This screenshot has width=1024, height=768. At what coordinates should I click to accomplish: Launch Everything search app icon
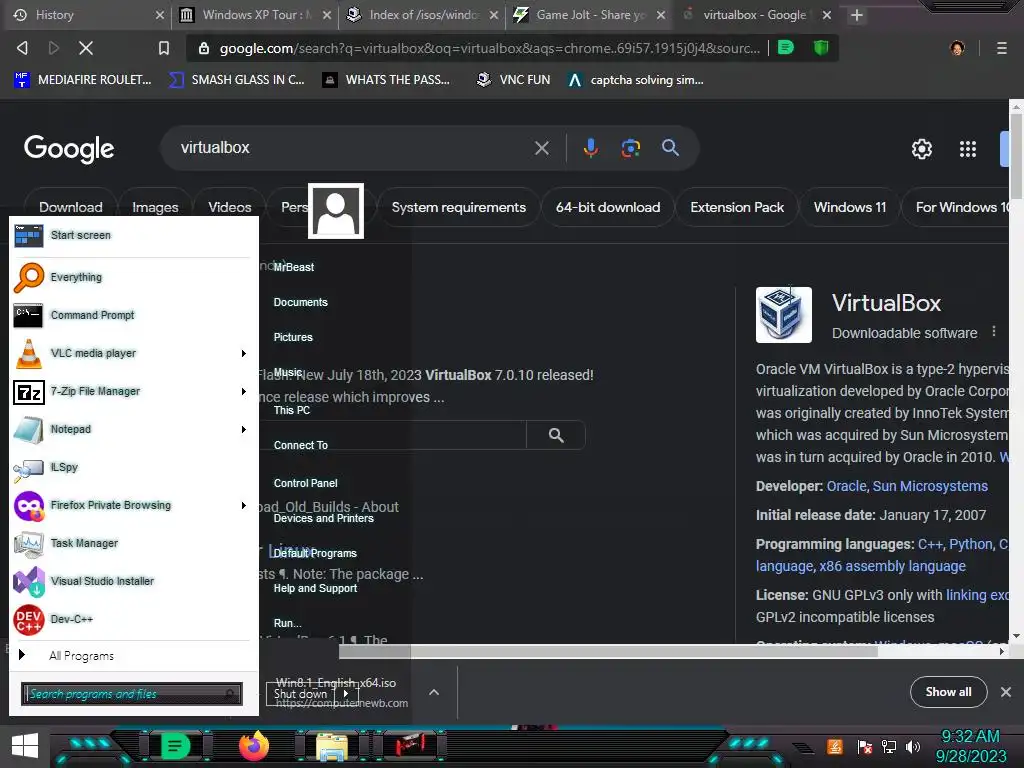coord(29,277)
